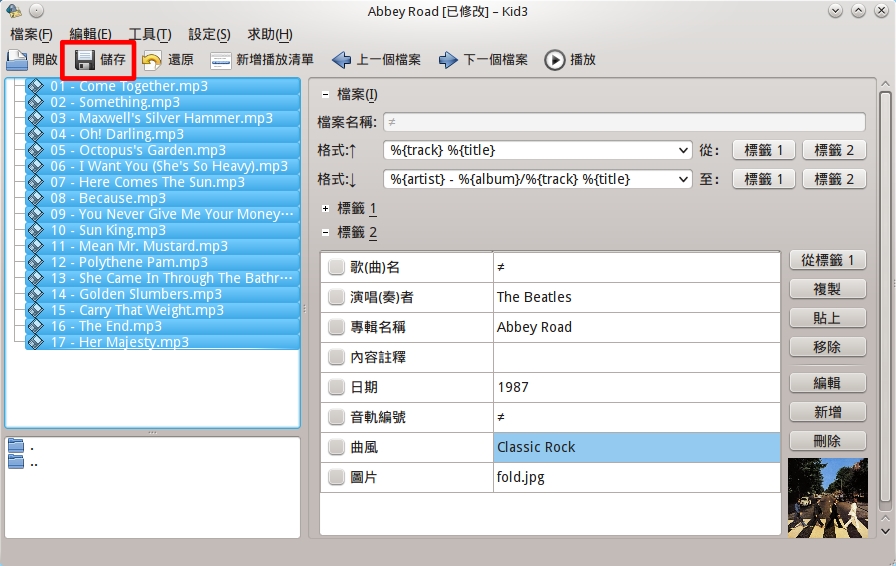Click the 從標籤 1 button
This screenshot has width=896, height=566.
pyautogui.click(x=827, y=260)
